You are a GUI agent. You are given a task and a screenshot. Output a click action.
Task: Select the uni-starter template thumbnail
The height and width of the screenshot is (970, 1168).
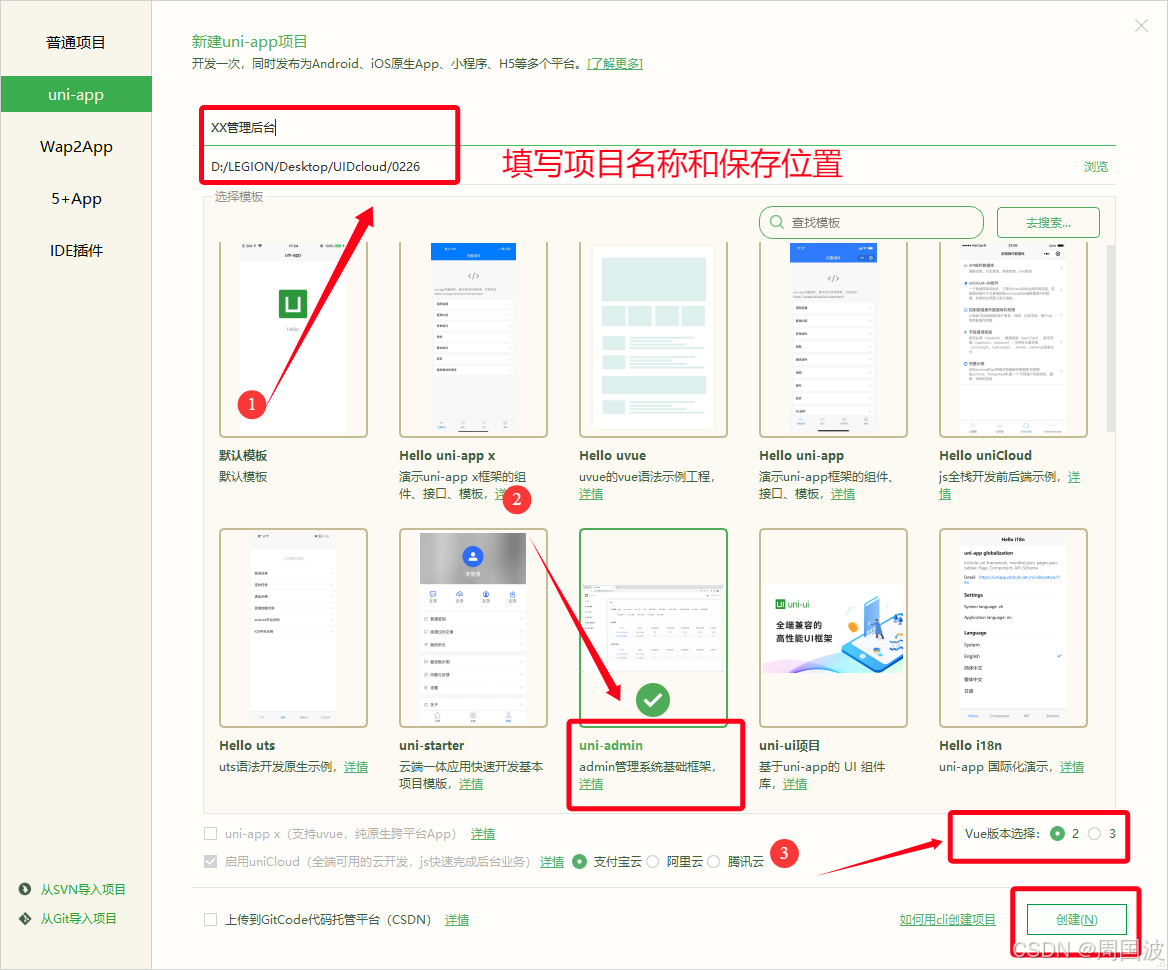click(474, 628)
